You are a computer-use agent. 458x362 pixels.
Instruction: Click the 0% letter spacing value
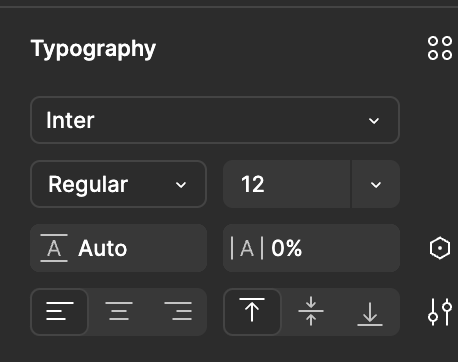coord(287,248)
